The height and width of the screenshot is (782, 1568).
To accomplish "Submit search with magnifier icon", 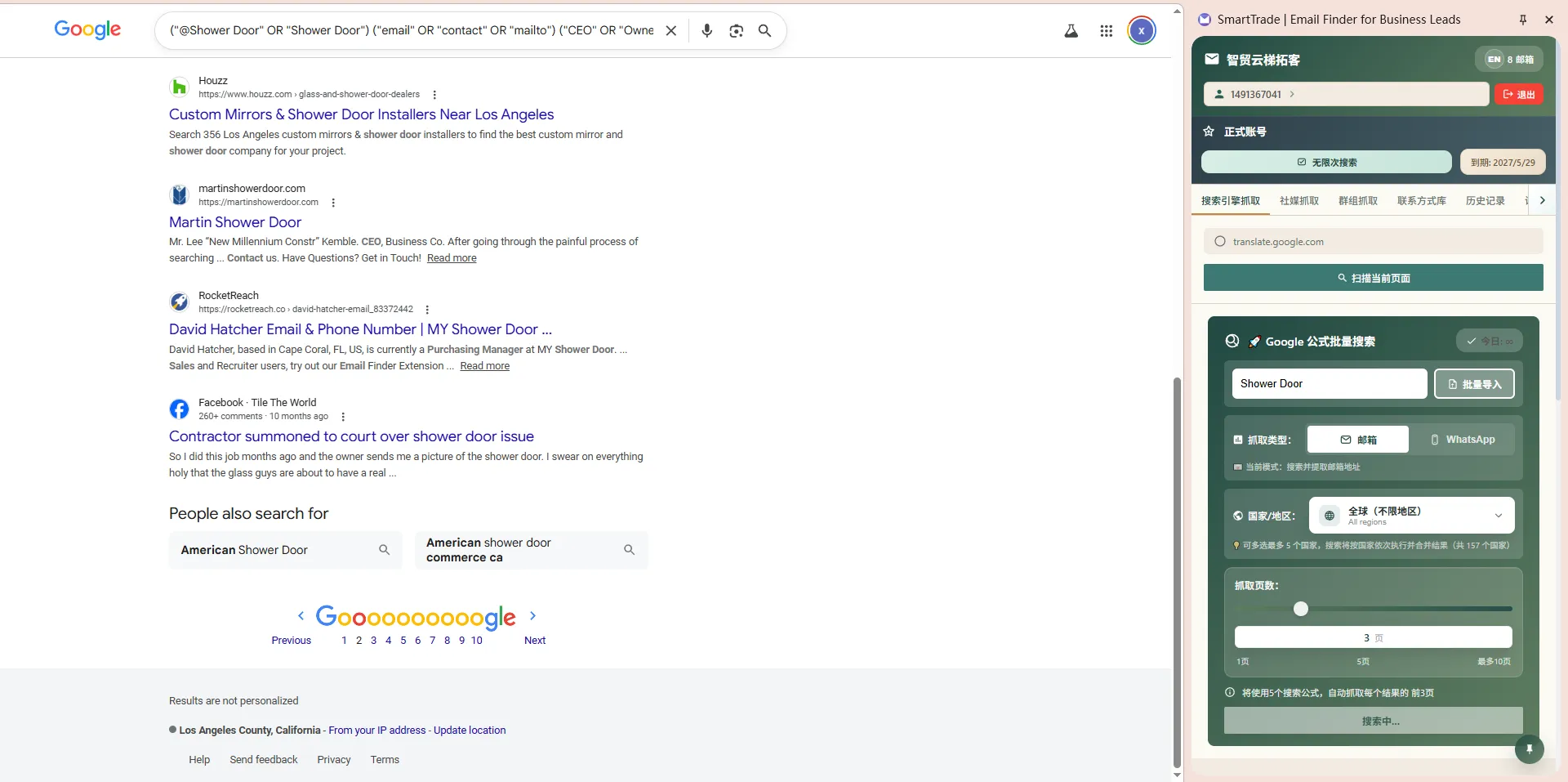I will [765, 30].
